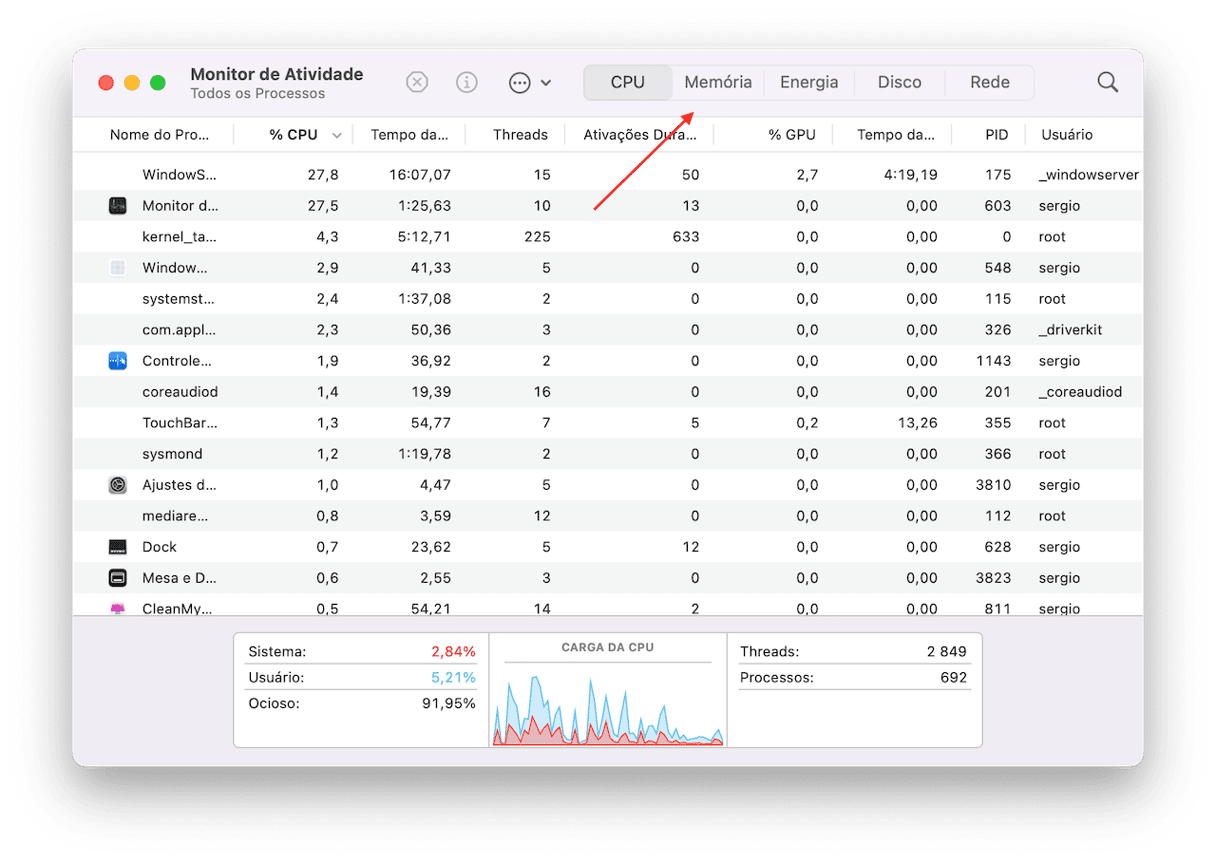Select the sysmond process name
The width and height of the screenshot is (1216, 862).
click(x=172, y=454)
